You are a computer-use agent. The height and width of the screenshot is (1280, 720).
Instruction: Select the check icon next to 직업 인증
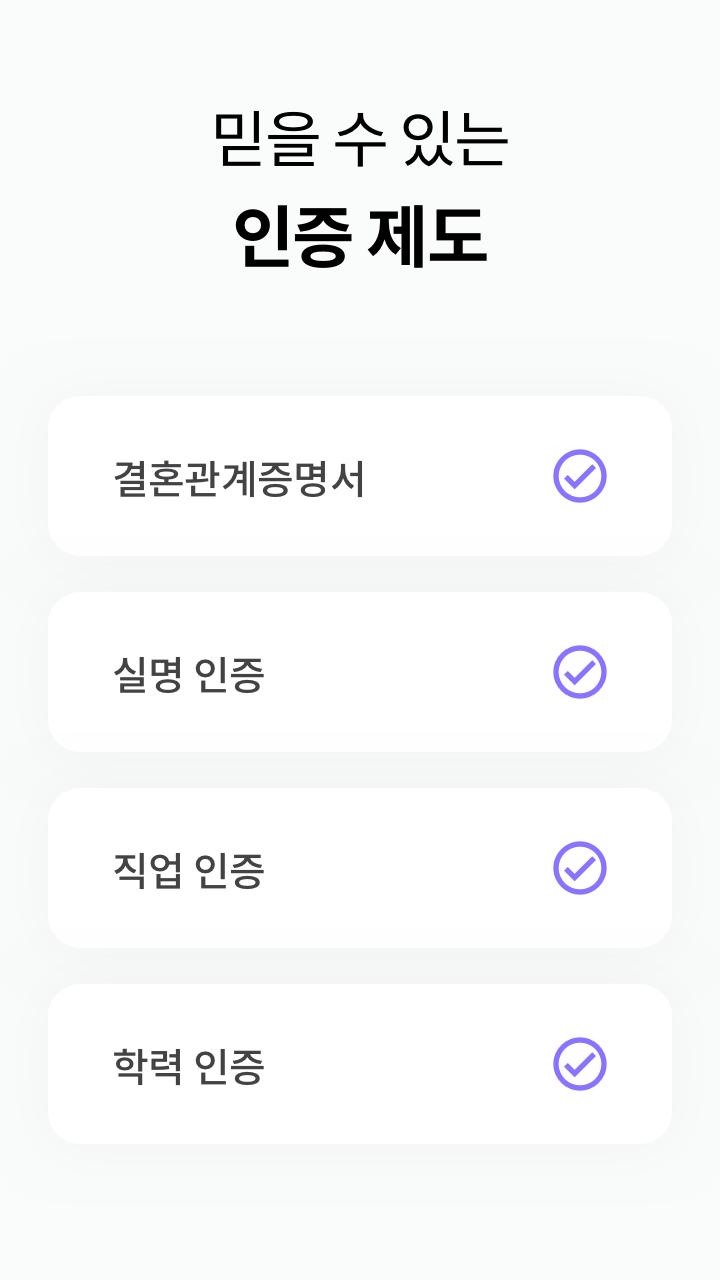[580, 868]
